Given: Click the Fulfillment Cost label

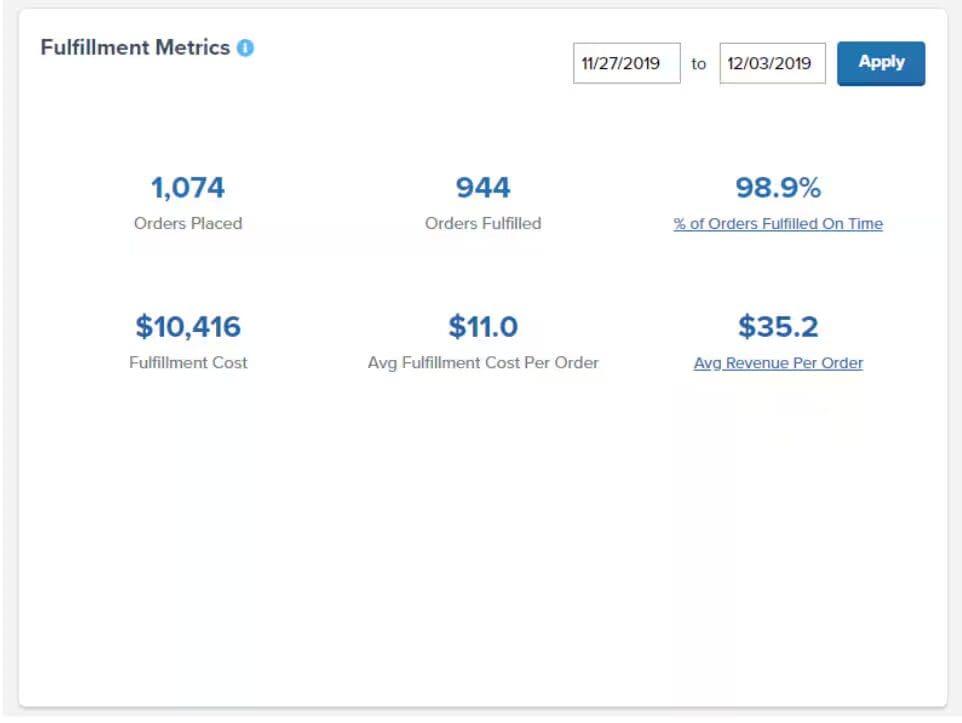Looking at the screenshot, I should tap(188, 363).
